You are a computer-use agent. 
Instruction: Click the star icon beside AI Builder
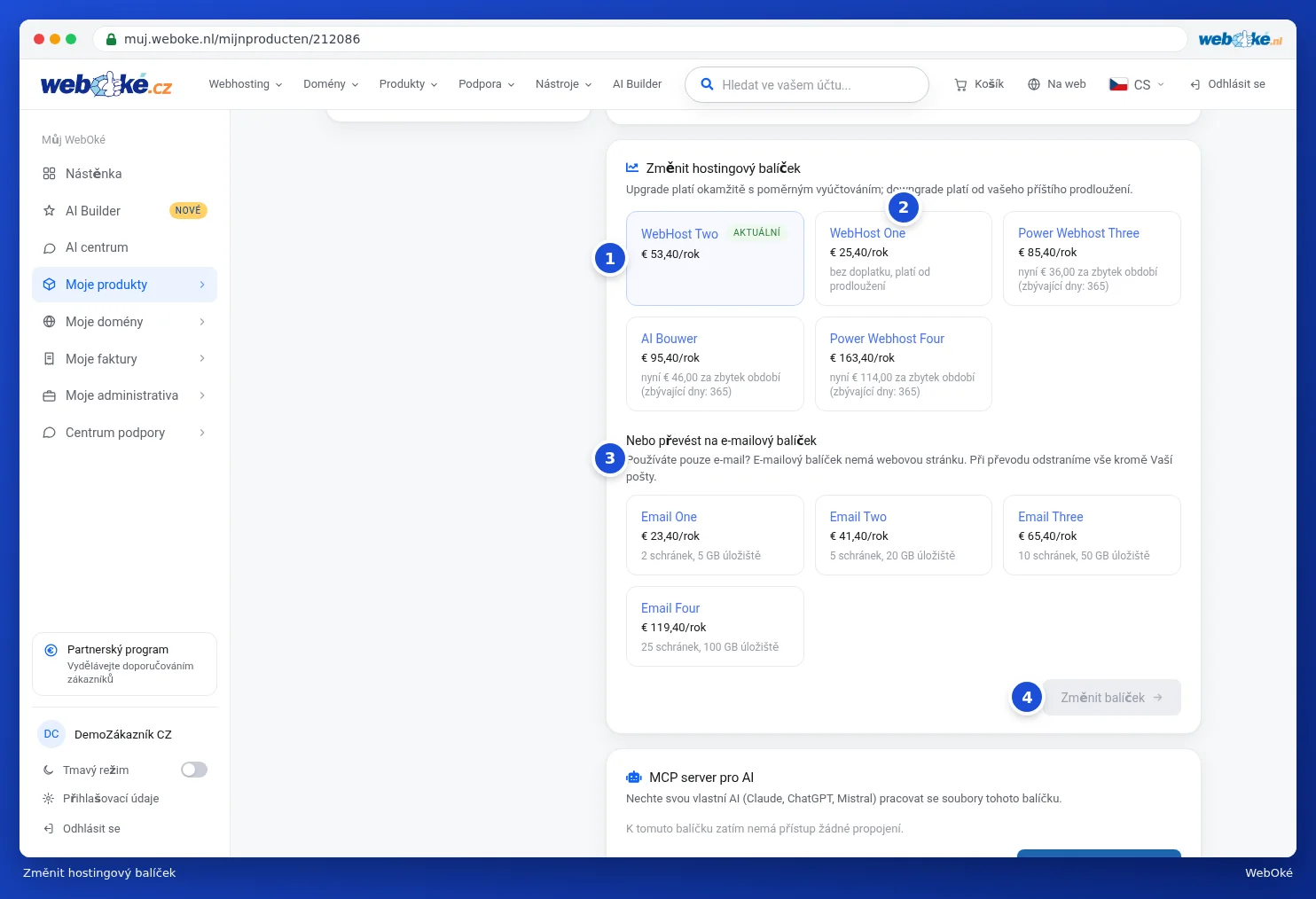[x=49, y=211]
